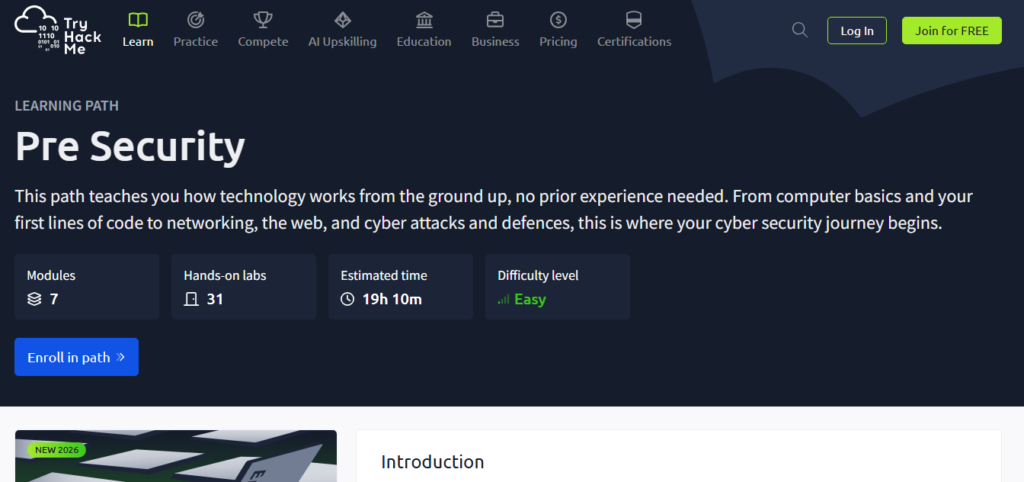Open the Learn menu label
Image resolution: width=1024 pixels, height=482 pixels.
pyautogui.click(x=138, y=42)
